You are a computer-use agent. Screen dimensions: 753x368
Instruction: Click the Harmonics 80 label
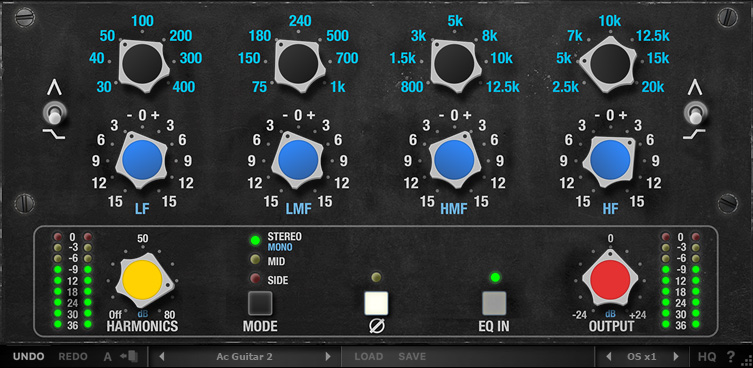170,315
